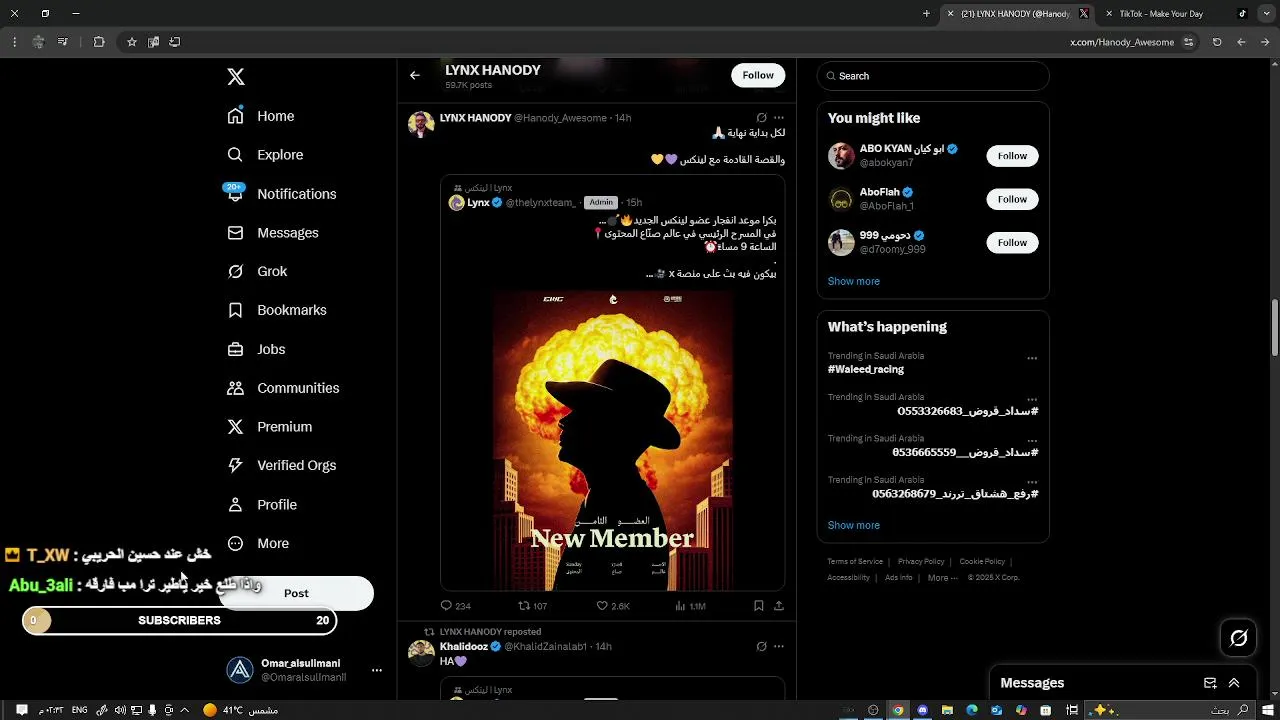This screenshot has width=1280, height=720.
Task: Open Grok explain icon on first post
Action: coord(761,118)
